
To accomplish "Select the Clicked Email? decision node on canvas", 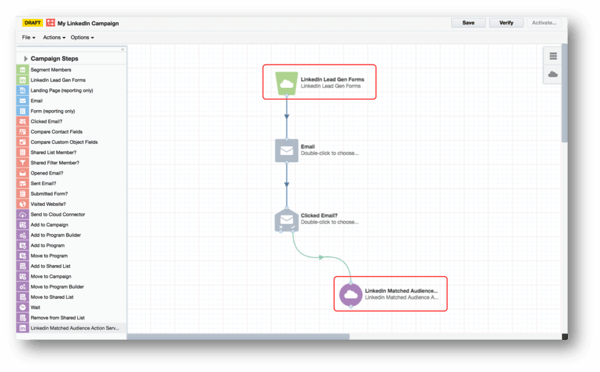I will (x=287, y=220).
